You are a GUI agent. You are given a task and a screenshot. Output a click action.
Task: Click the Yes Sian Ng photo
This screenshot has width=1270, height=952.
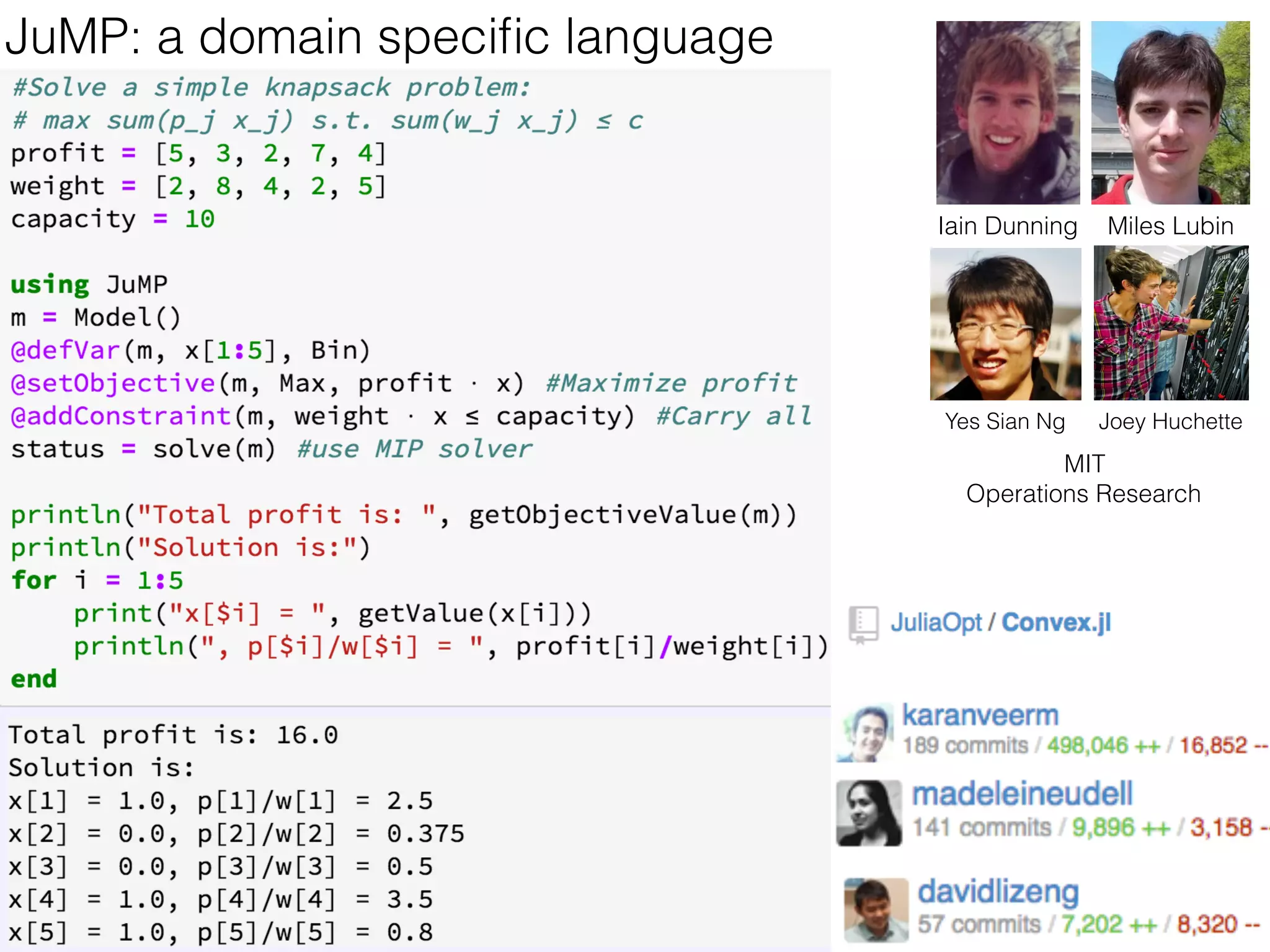pyautogui.click(x=1006, y=324)
